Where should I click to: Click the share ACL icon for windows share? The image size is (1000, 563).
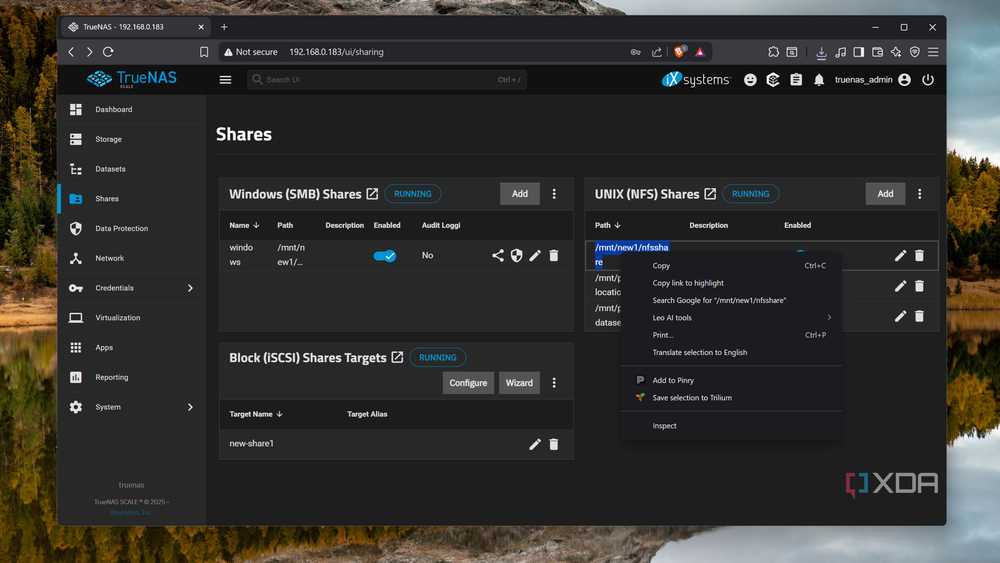(x=497, y=256)
